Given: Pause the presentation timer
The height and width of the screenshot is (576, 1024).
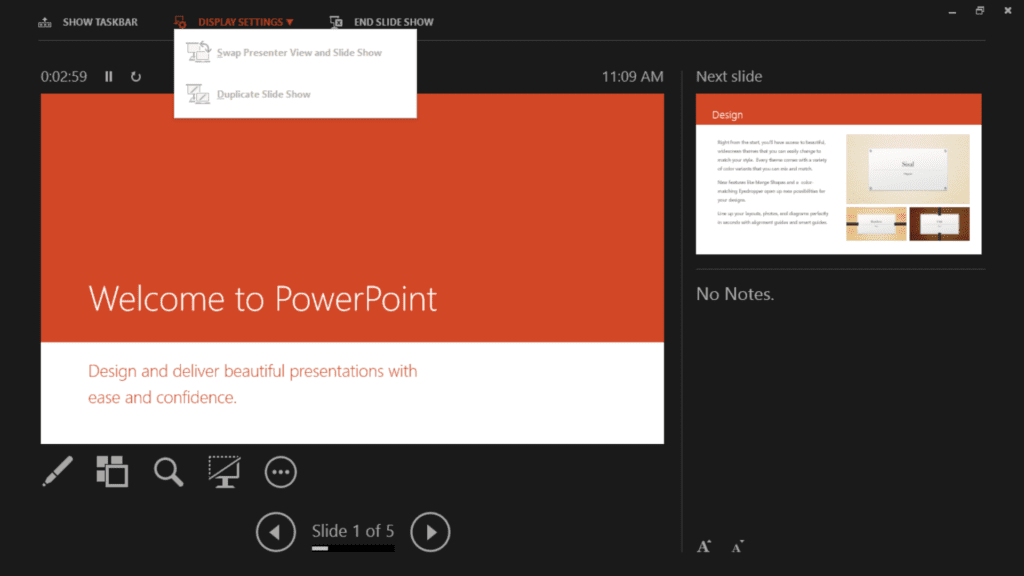Looking at the screenshot, I should pyautogui.click(x=108, y=76).
